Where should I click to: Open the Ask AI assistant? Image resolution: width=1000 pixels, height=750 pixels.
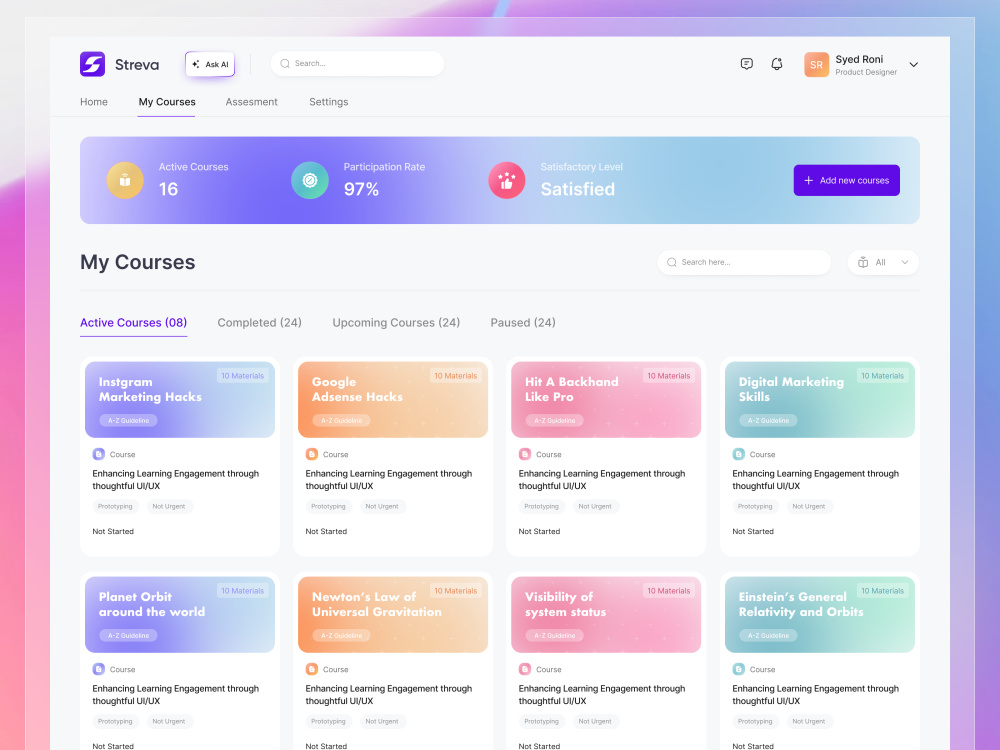(x=210, y=64)
